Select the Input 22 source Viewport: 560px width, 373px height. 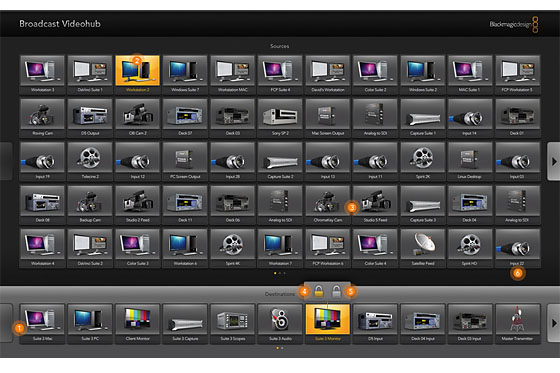pos(517,248)
